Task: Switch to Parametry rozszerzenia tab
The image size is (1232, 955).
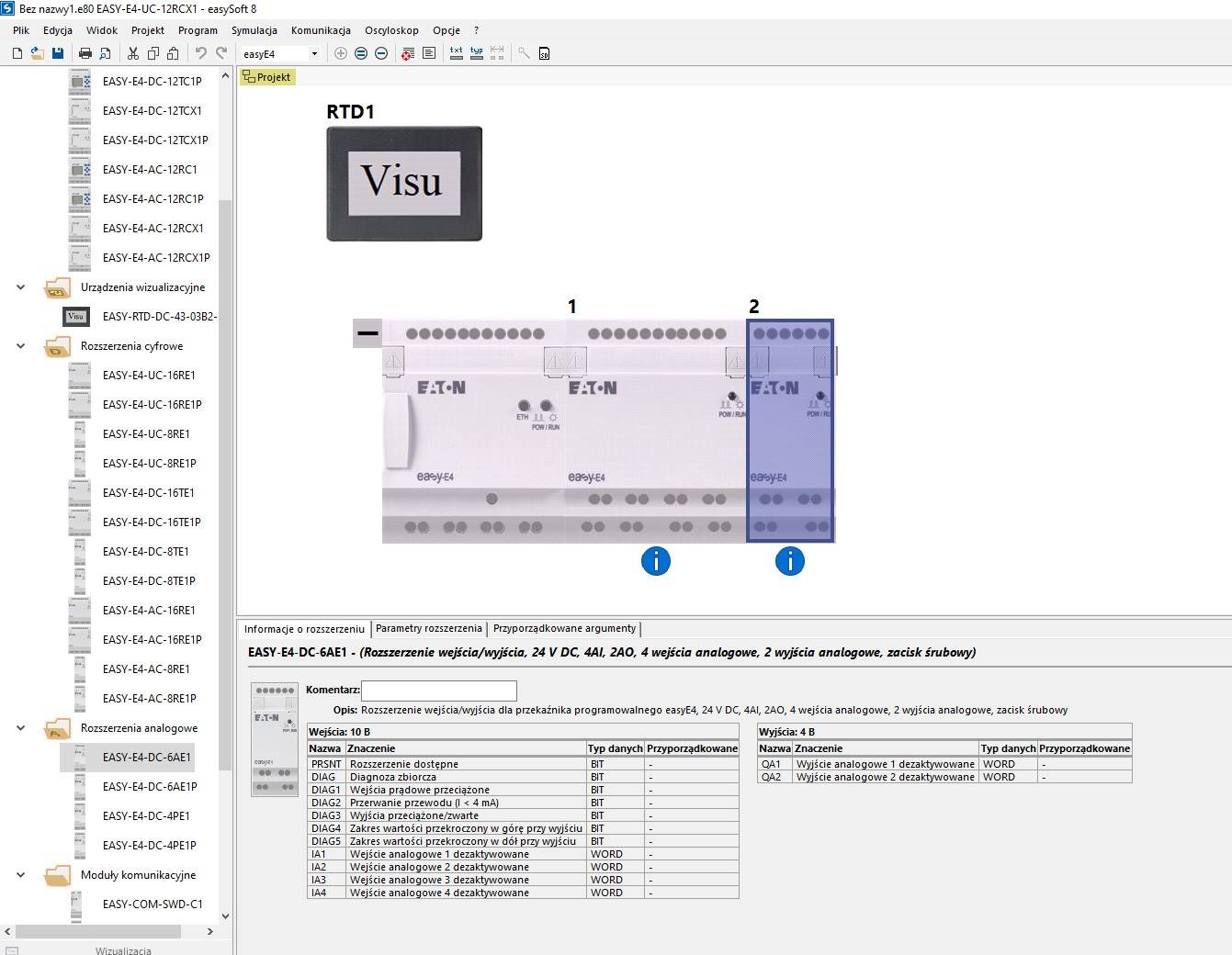Action: (x=428, y=629)
